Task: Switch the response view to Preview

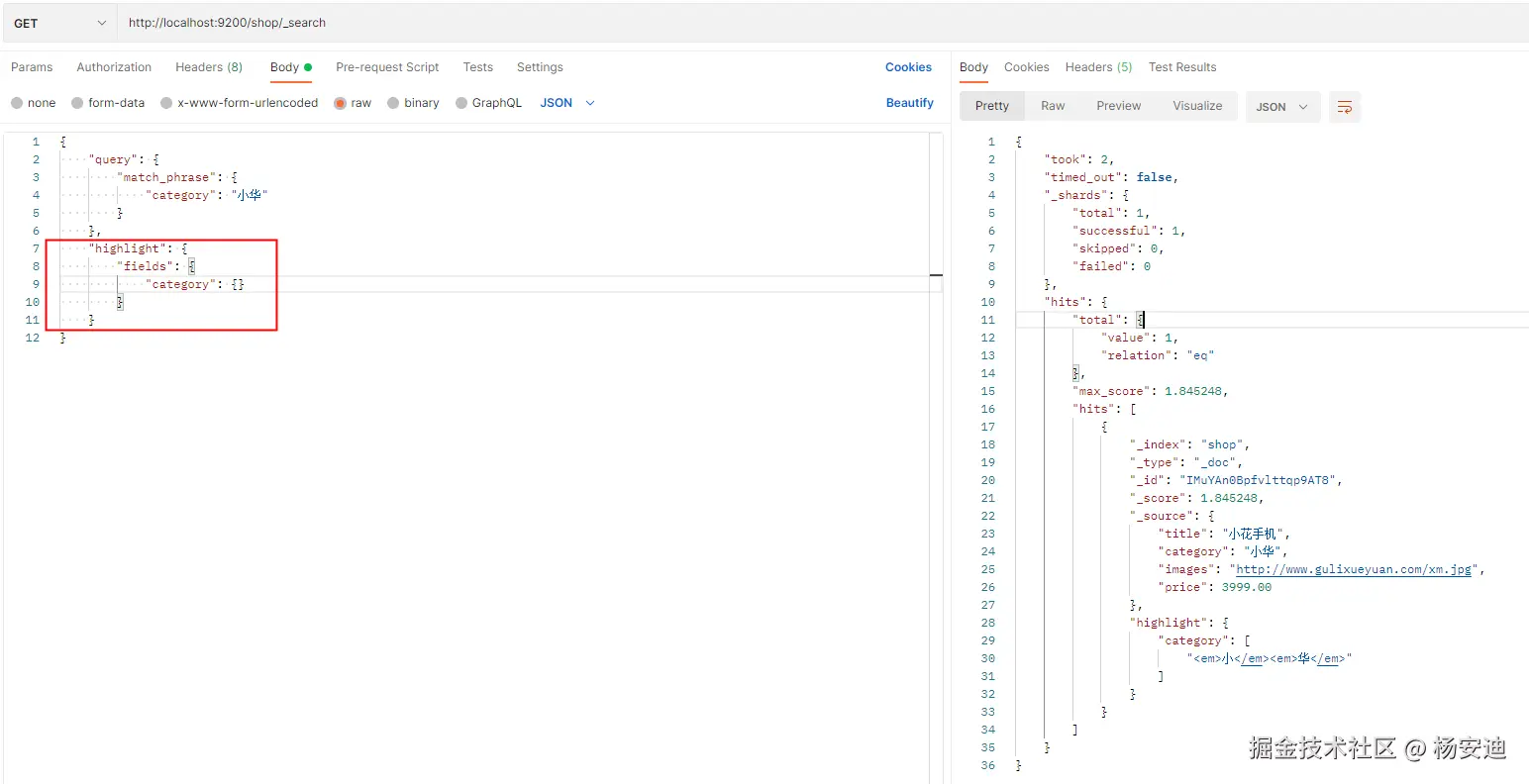Action: 1118,106
